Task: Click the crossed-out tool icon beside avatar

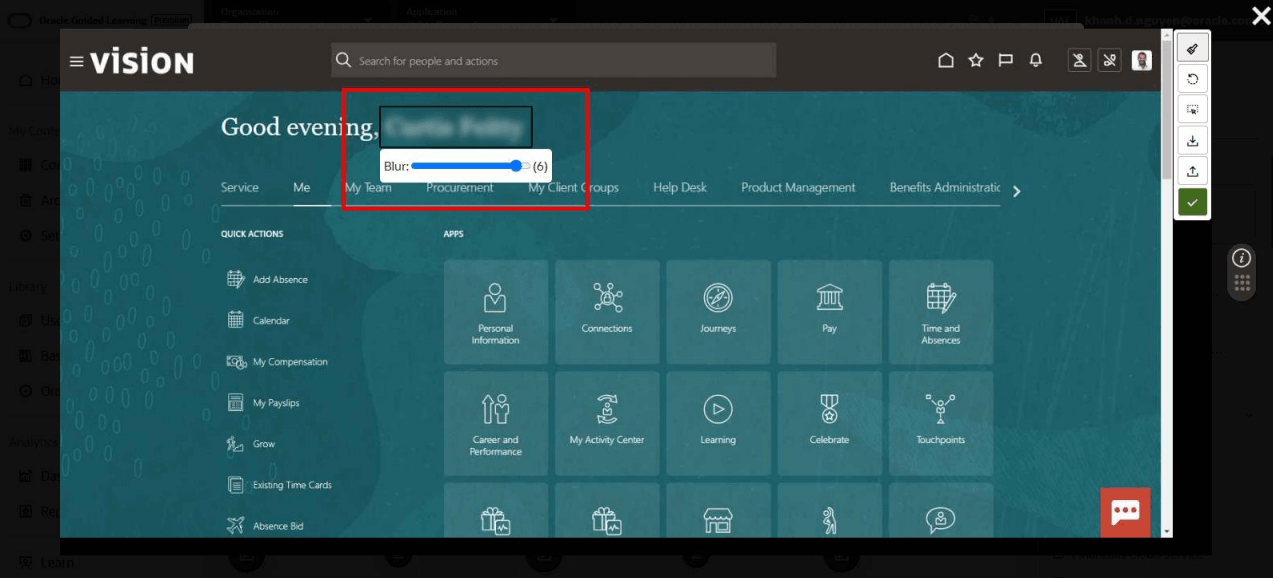Action: pyautogui.click(x=1109, y=61)
